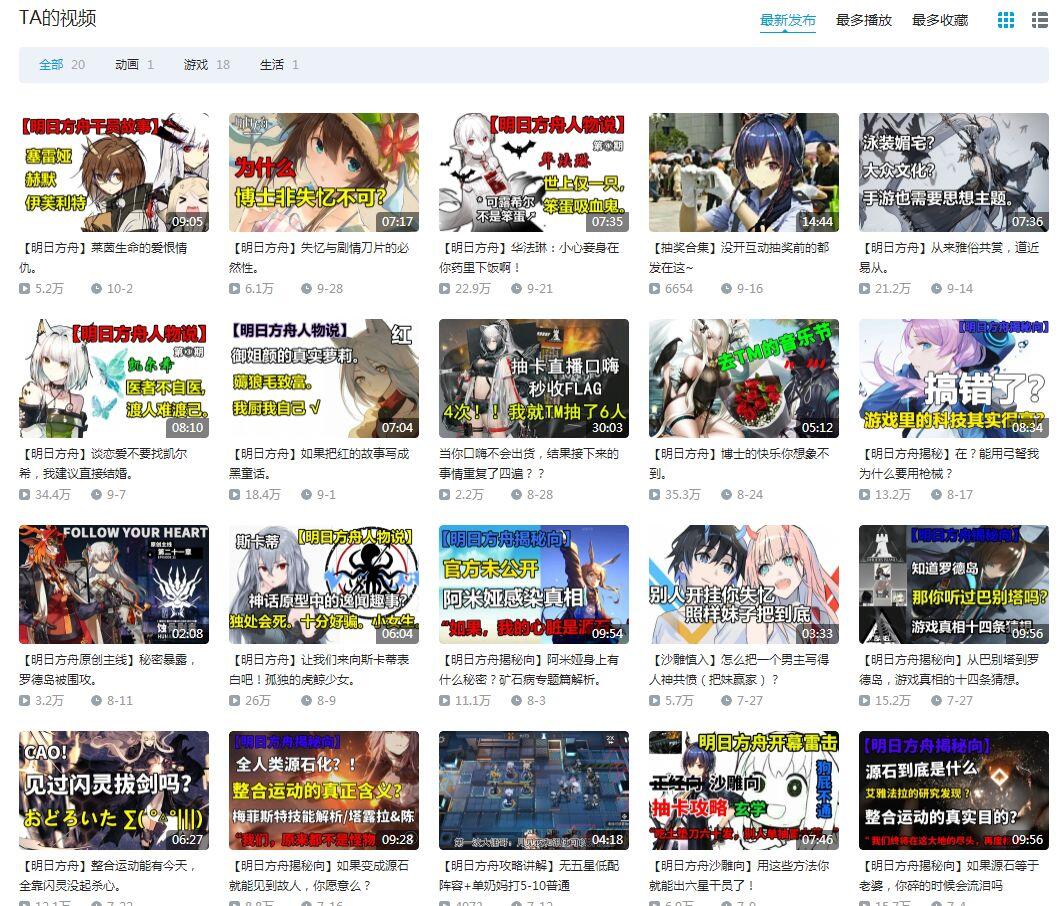Open thumbnail for 华法琳 vampire video

pyautogui.click(x=534, y=173)
